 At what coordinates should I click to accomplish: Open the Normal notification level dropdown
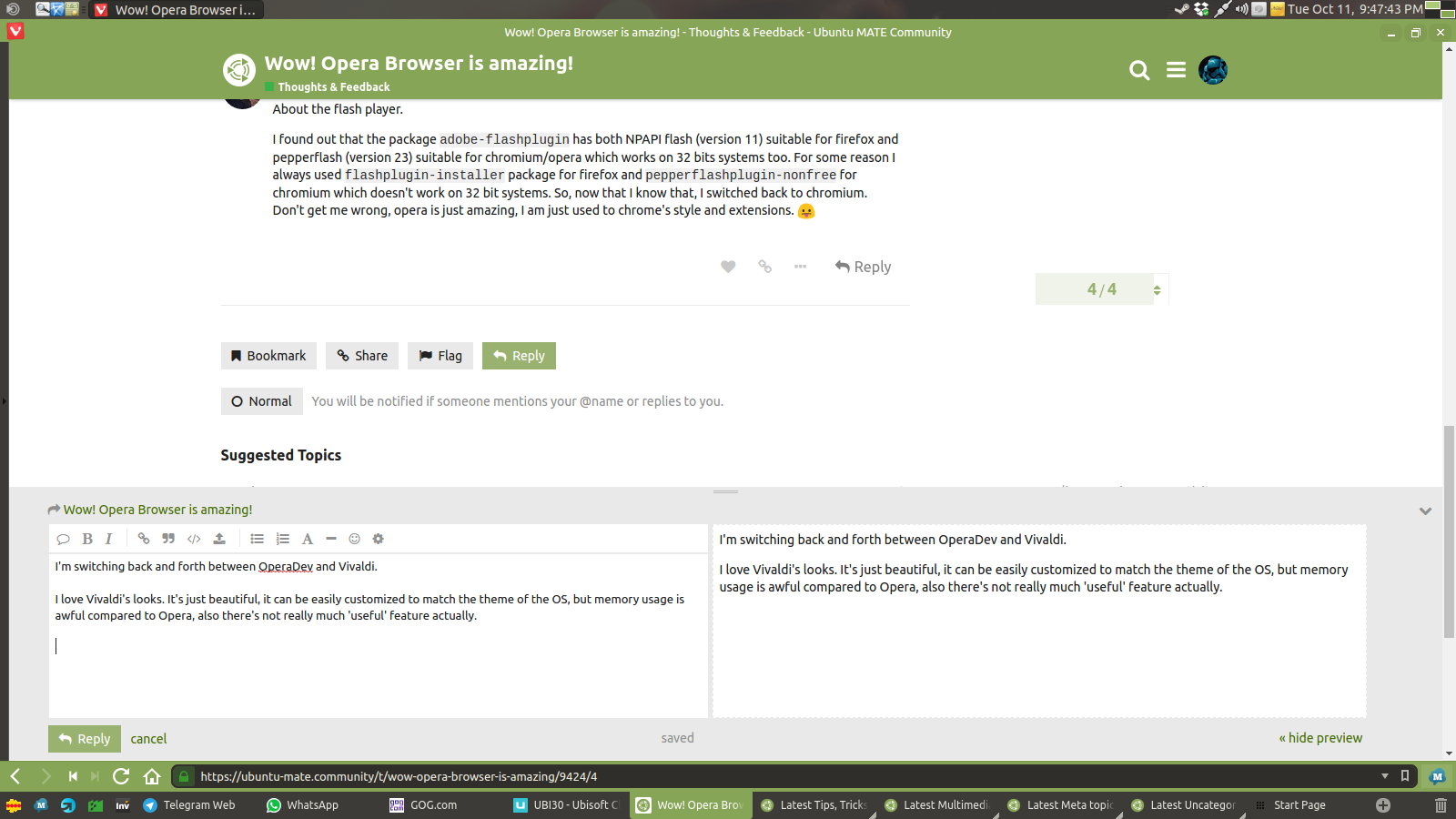[x=261, y=401]
